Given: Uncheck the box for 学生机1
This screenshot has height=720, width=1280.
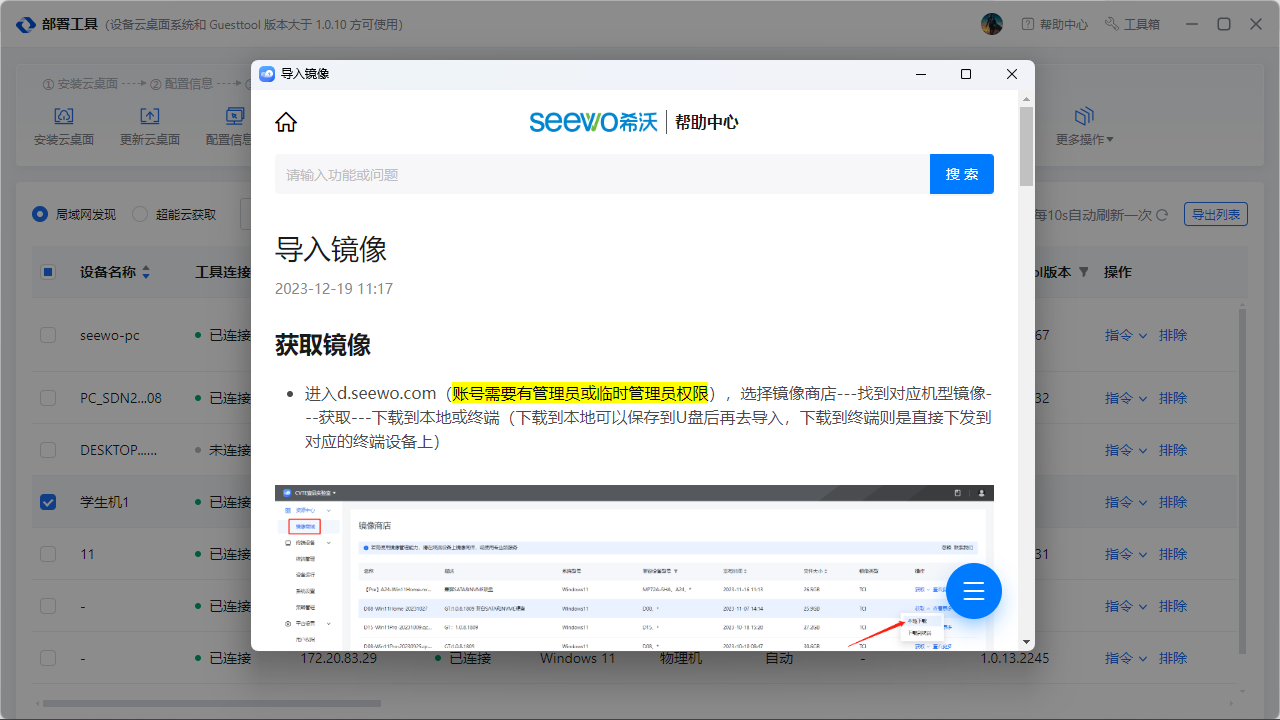Looking at the screenshot, I should point(48,502).
